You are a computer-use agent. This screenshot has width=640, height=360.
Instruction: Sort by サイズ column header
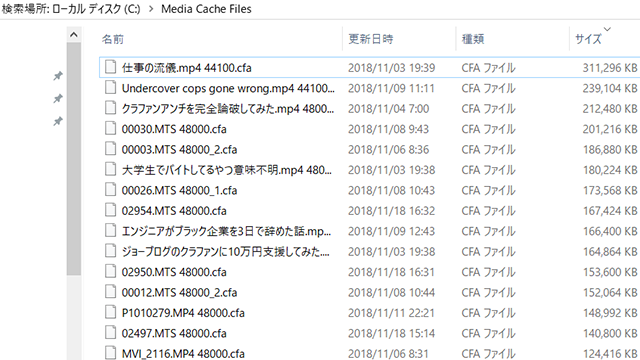click(588, 39)
